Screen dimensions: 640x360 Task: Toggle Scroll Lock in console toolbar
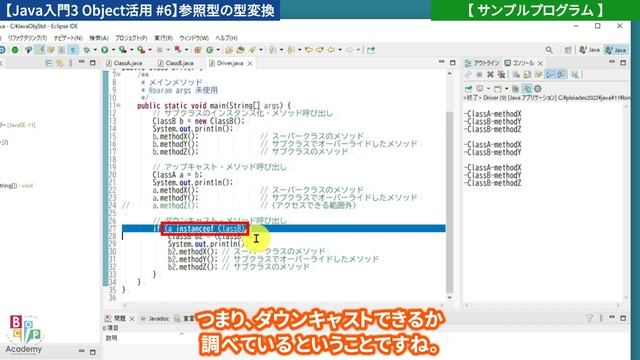coord(527,74)
